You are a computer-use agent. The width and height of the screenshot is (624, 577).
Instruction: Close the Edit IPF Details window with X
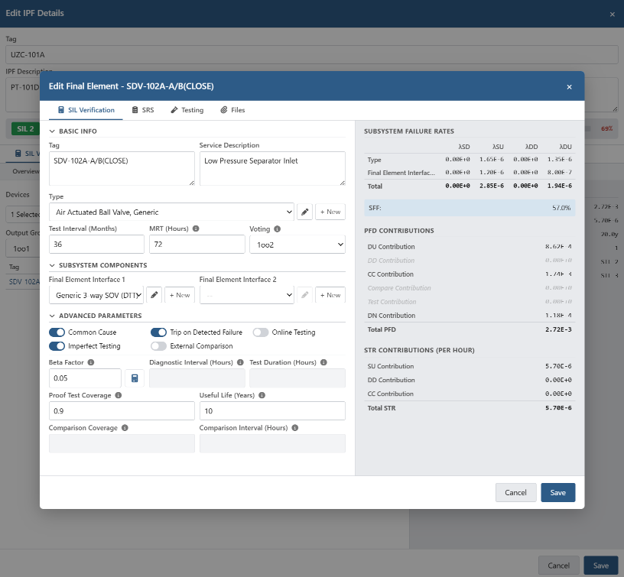click(612, 14)
